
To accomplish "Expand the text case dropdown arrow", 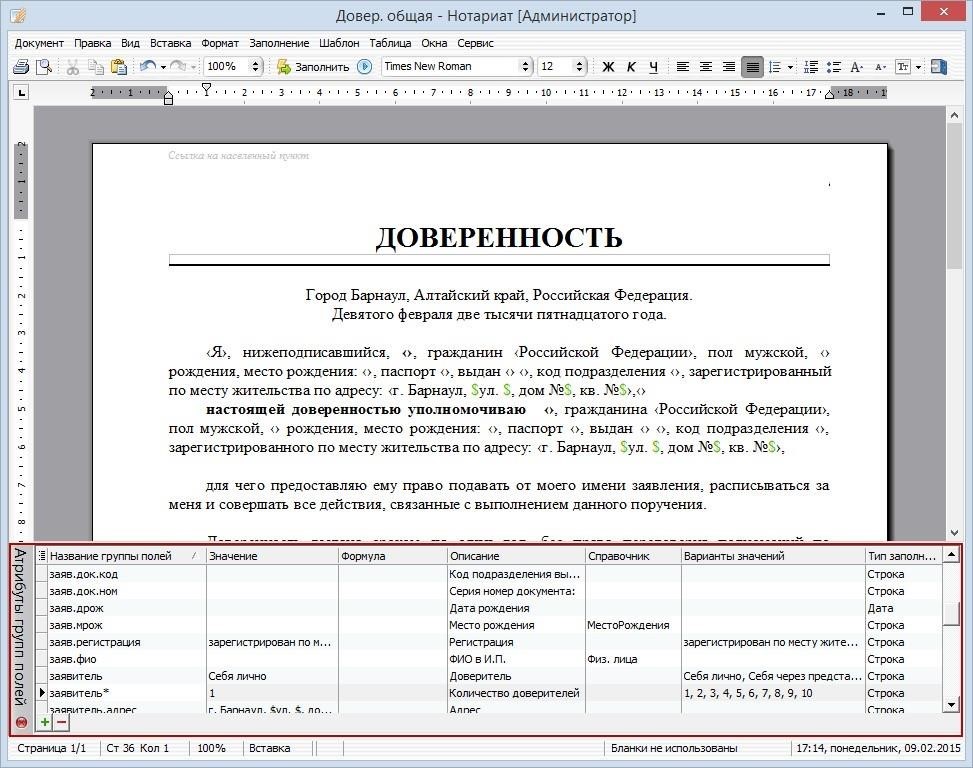I will click(x=918, y=66).
